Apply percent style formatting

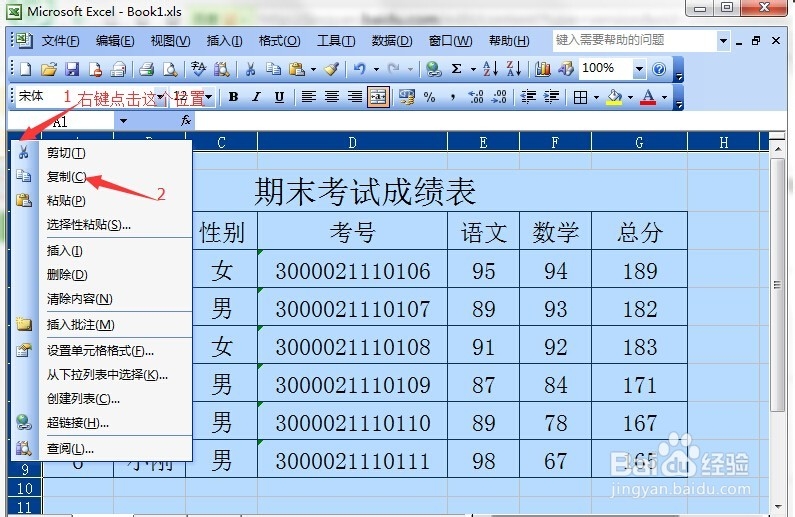pyautogui.click(x=429, y=97)
